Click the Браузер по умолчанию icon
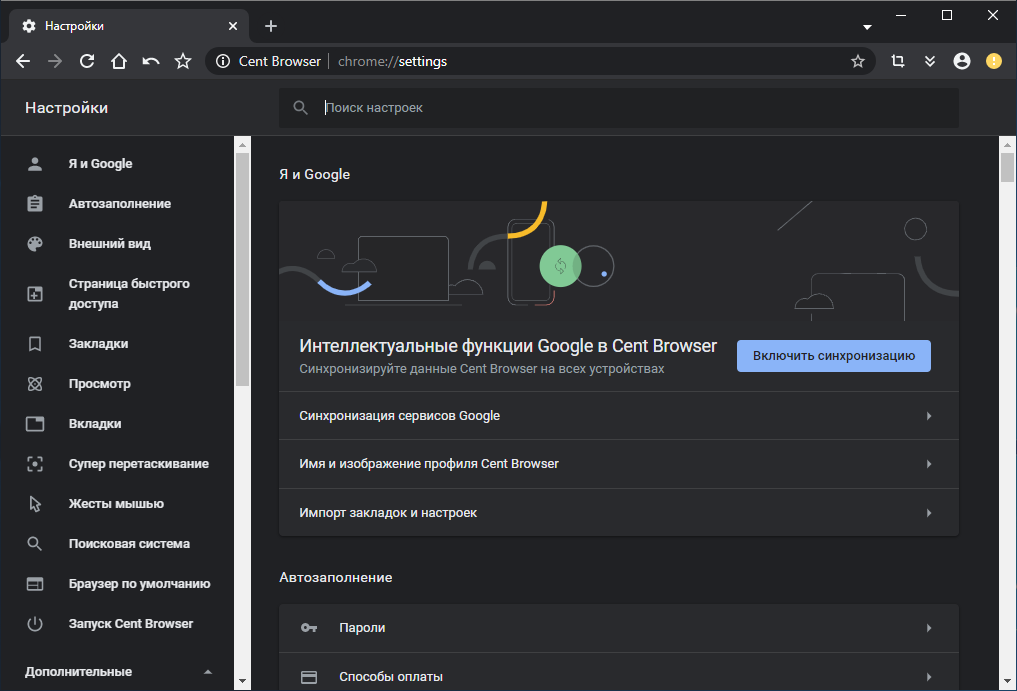Screen dimensions: 1017x691 pos(35,584)
